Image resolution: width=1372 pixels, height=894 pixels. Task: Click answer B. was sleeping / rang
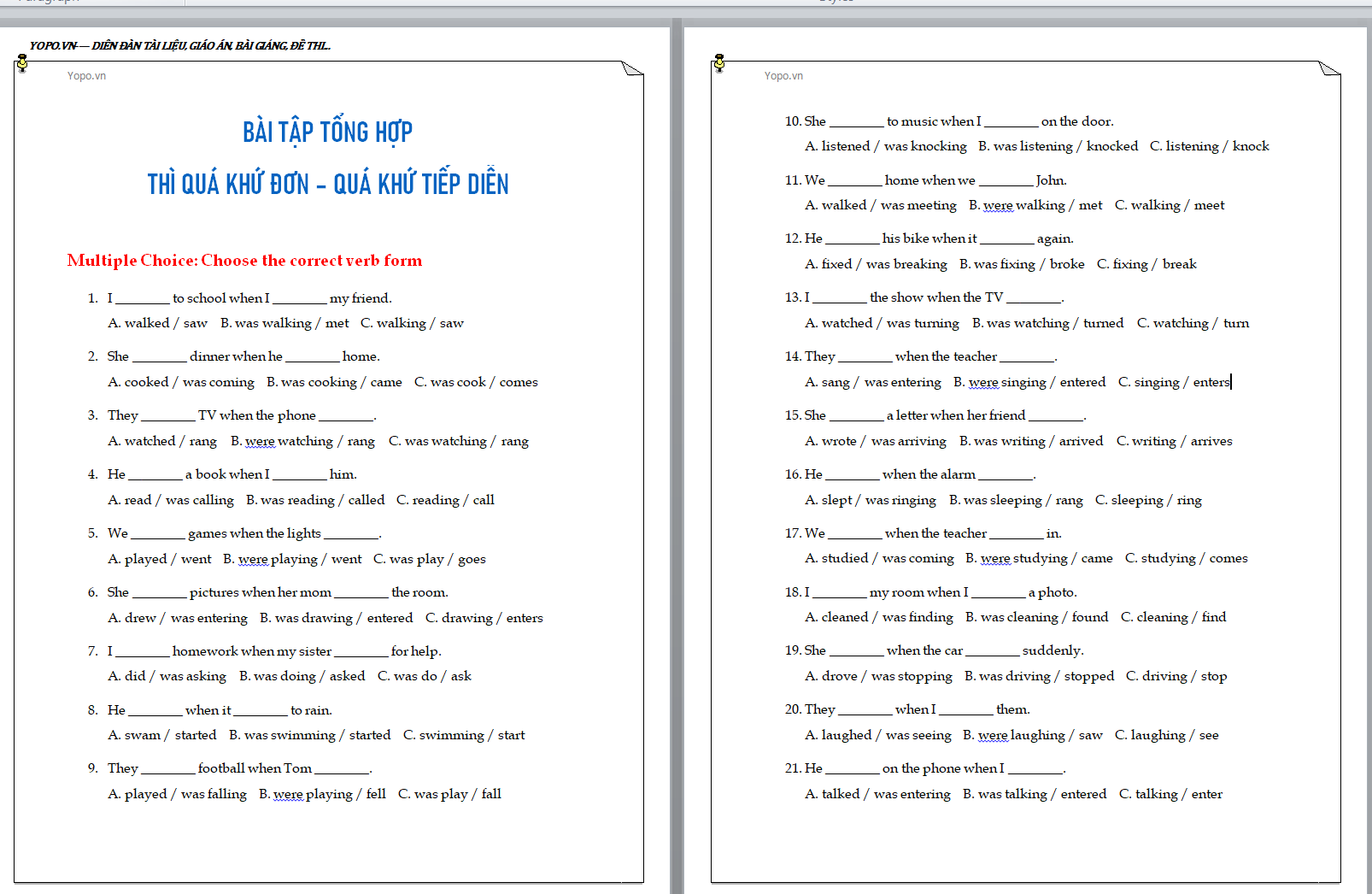(x=1016, y=500)
